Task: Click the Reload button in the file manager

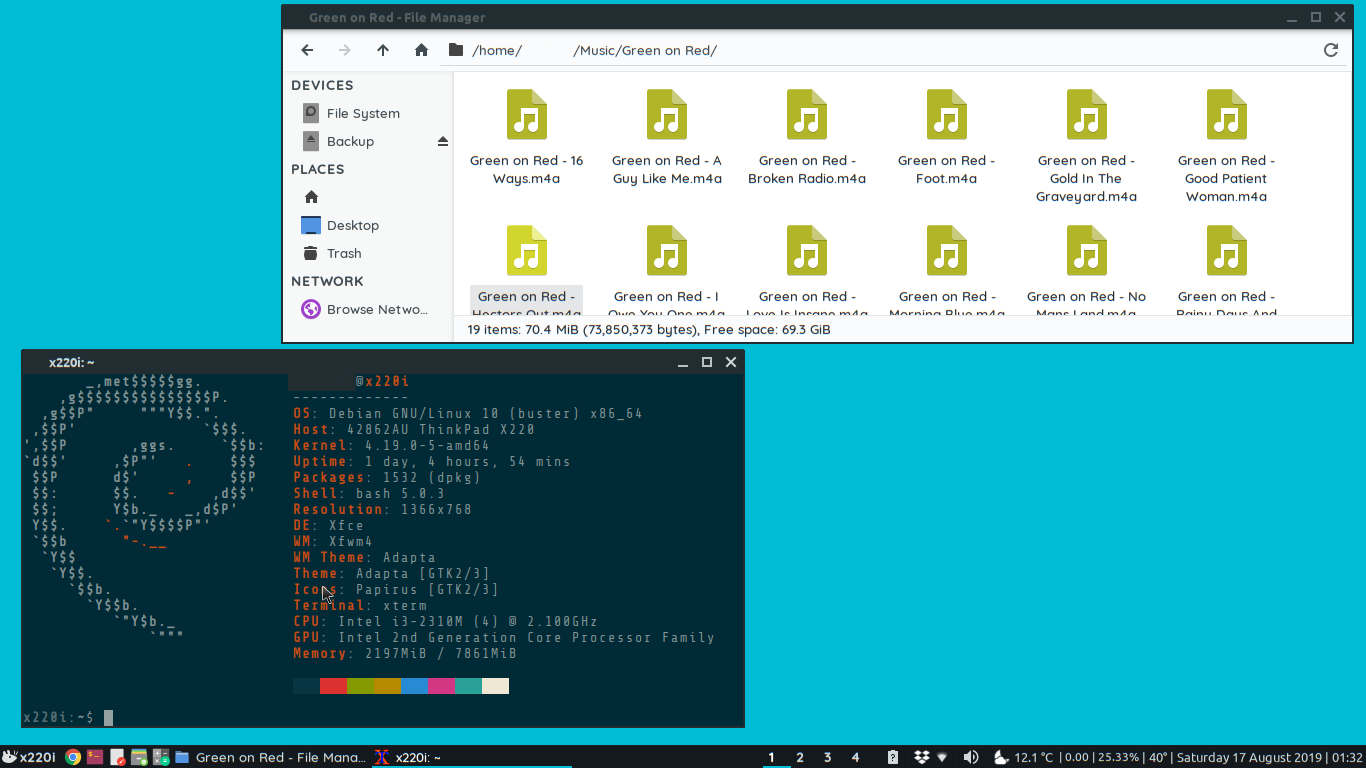Action: point(1331,50)
